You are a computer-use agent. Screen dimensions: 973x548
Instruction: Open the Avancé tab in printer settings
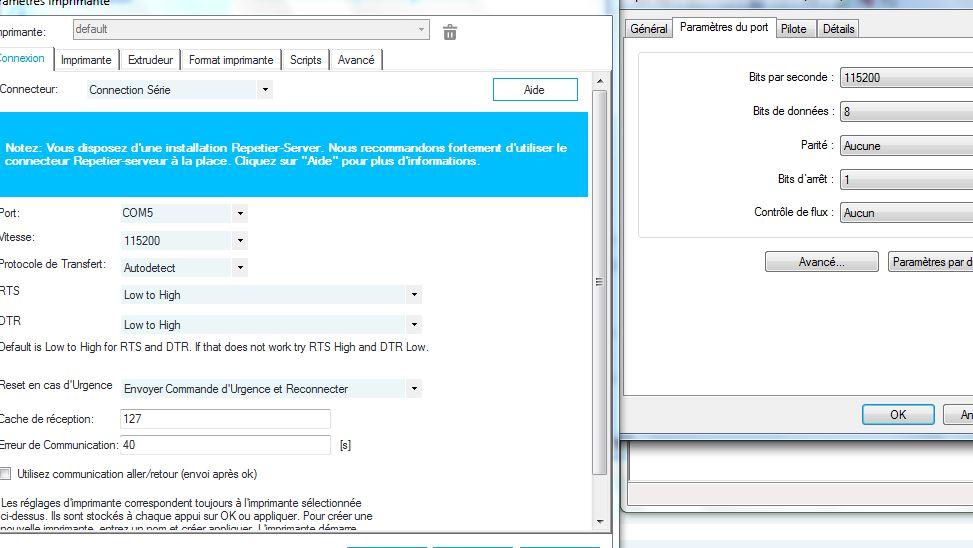pyautogui.click(x=356, y=60)
